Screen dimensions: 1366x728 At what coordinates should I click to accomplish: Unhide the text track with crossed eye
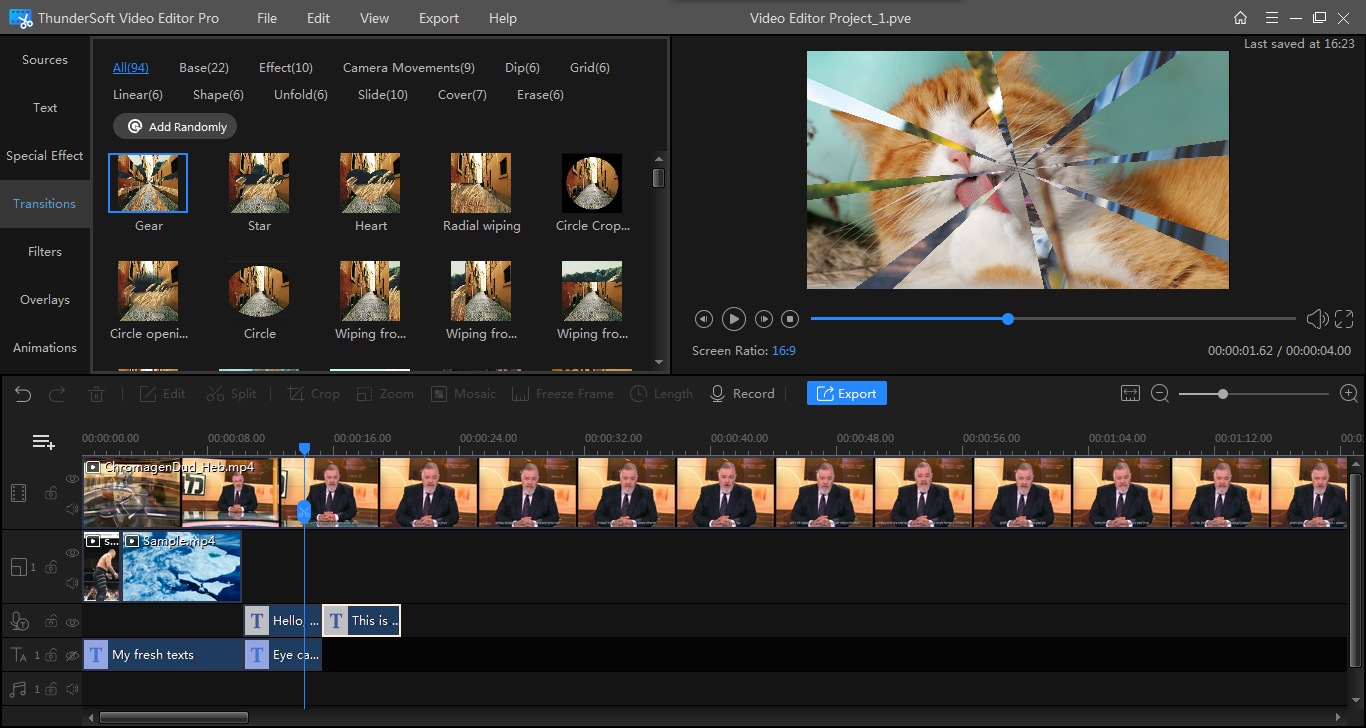72,655
